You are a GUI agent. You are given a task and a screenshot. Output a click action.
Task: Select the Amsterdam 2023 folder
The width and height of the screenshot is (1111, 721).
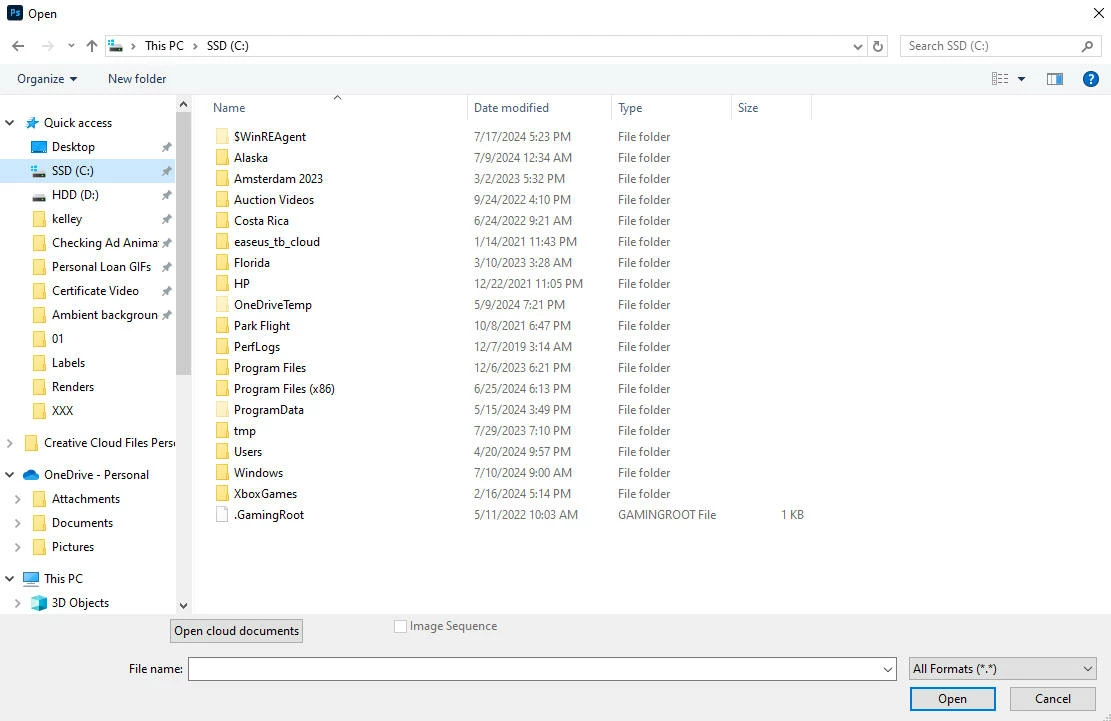click(x=278, y=178)
